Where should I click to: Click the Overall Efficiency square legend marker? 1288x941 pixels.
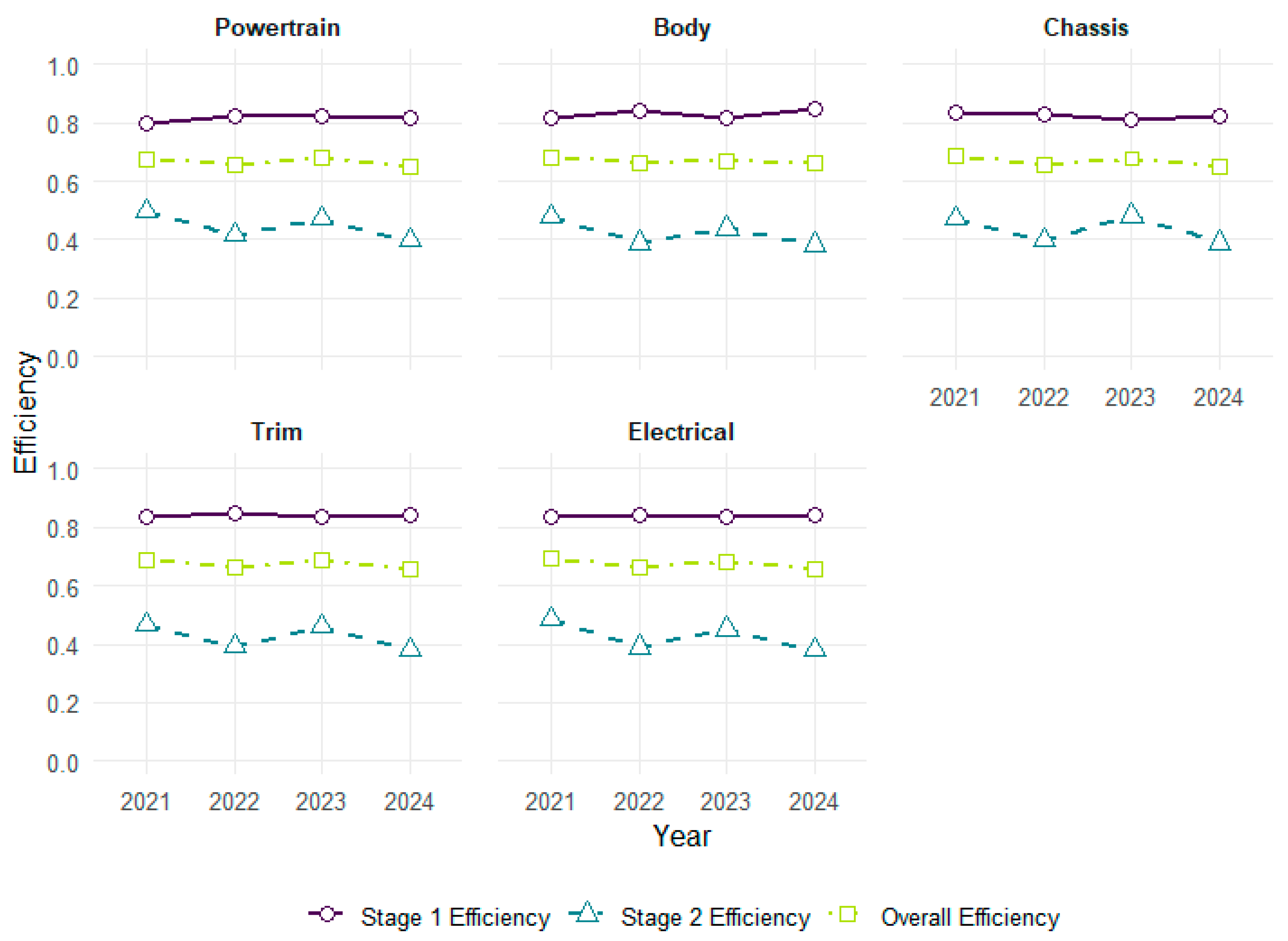tap(848, 914)
